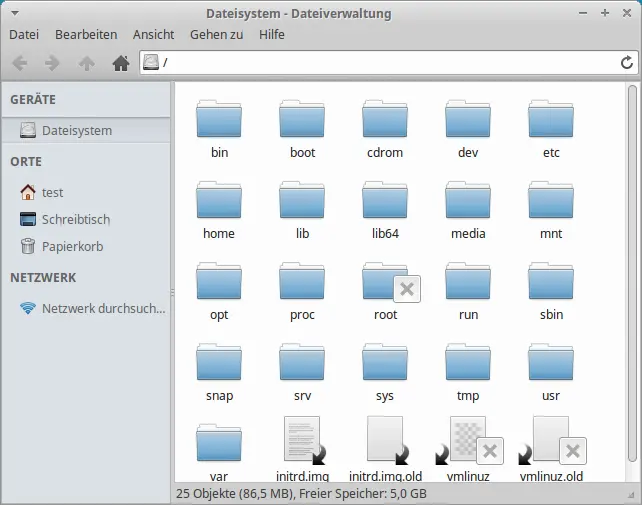Image resolution: width=642 pixels, height=505 pixels.
Task: Reload the folder via path bar icon
Action: point(625,63)
